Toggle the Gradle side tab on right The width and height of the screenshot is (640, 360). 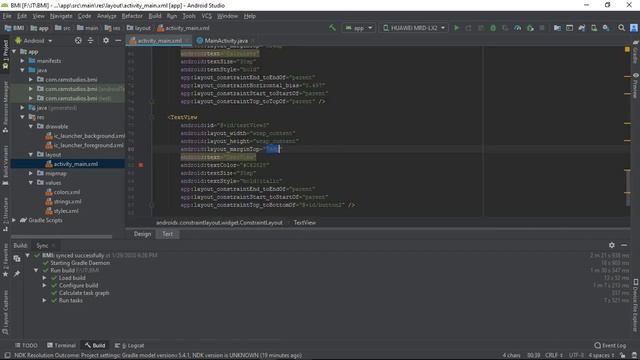(636, 52)
